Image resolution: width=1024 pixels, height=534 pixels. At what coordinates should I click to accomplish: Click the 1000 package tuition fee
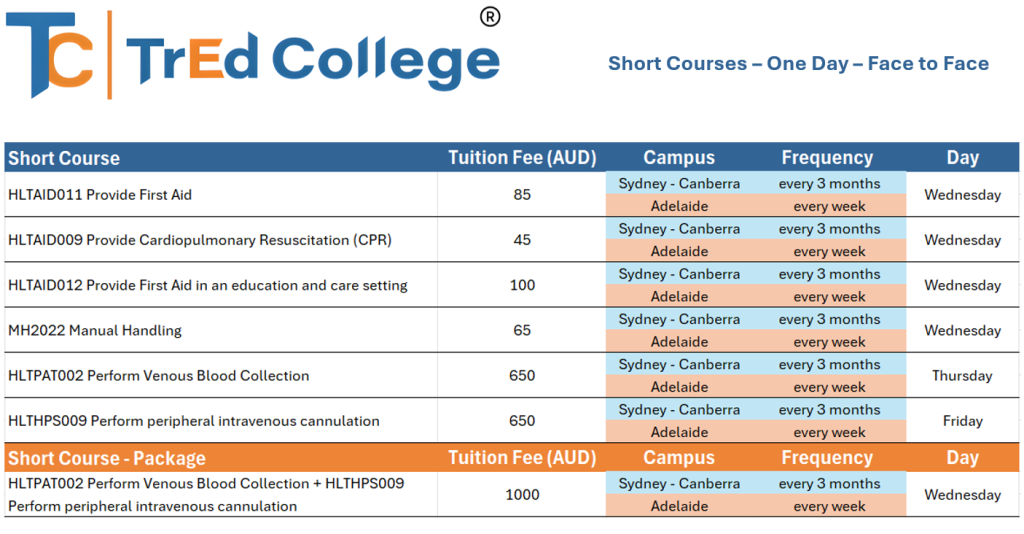pos(522,495)
